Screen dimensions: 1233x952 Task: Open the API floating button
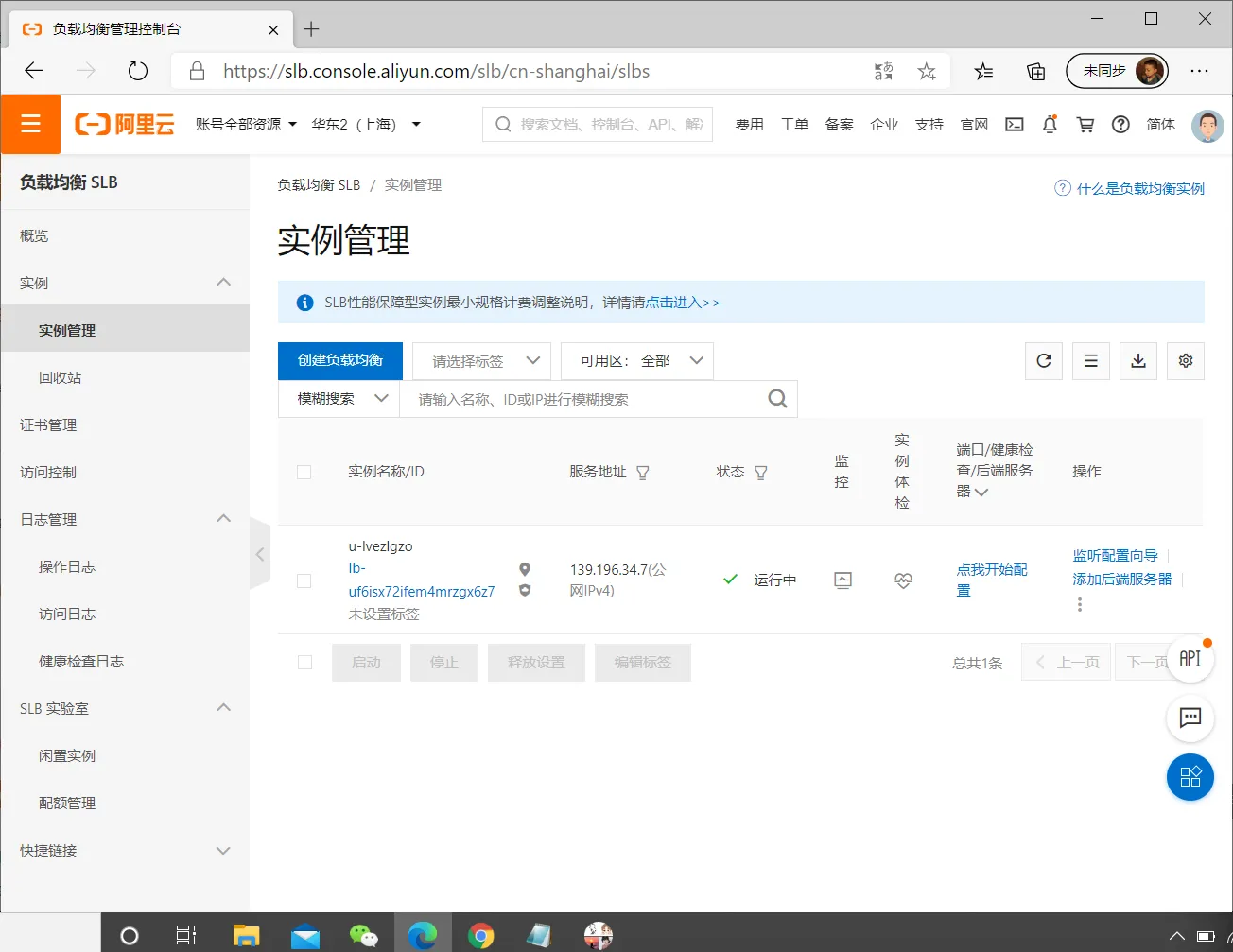click(x=1190, y=659)
